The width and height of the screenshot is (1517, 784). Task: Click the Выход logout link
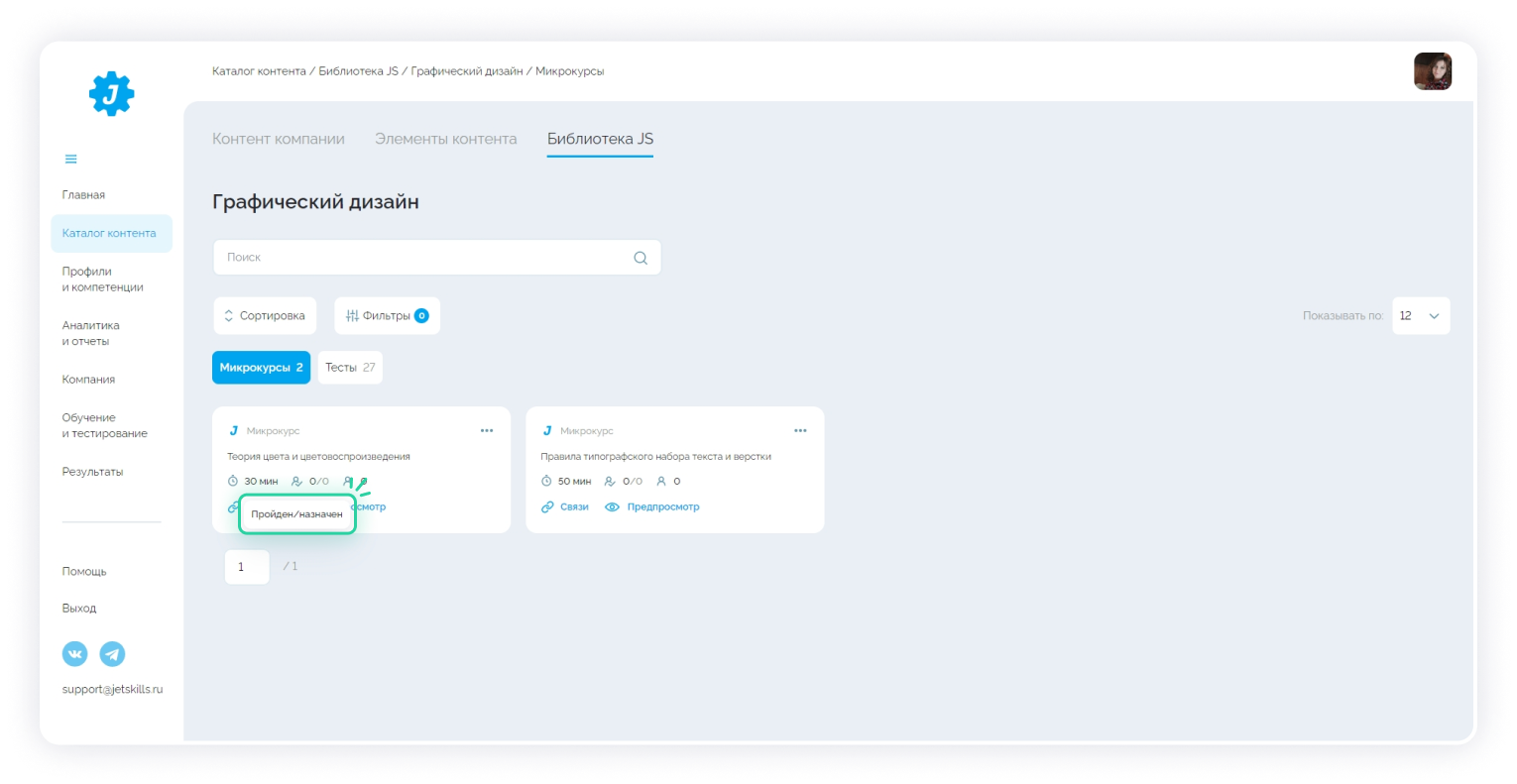(x=79, y=609)
